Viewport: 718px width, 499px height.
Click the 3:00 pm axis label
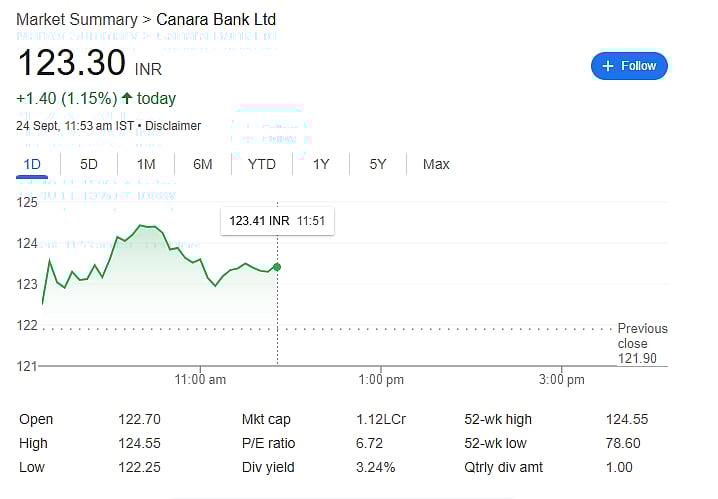561,380
